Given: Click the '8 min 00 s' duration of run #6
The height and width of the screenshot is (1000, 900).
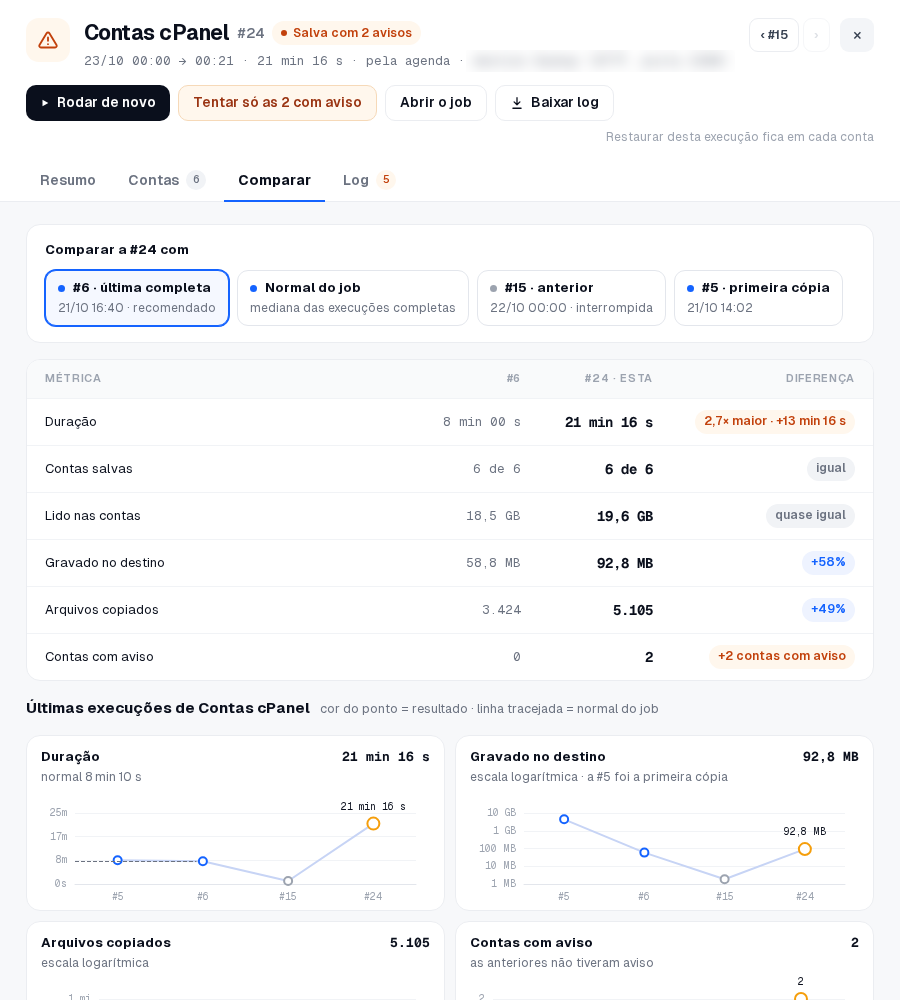Looking at the screenshot, I should 482,422.
